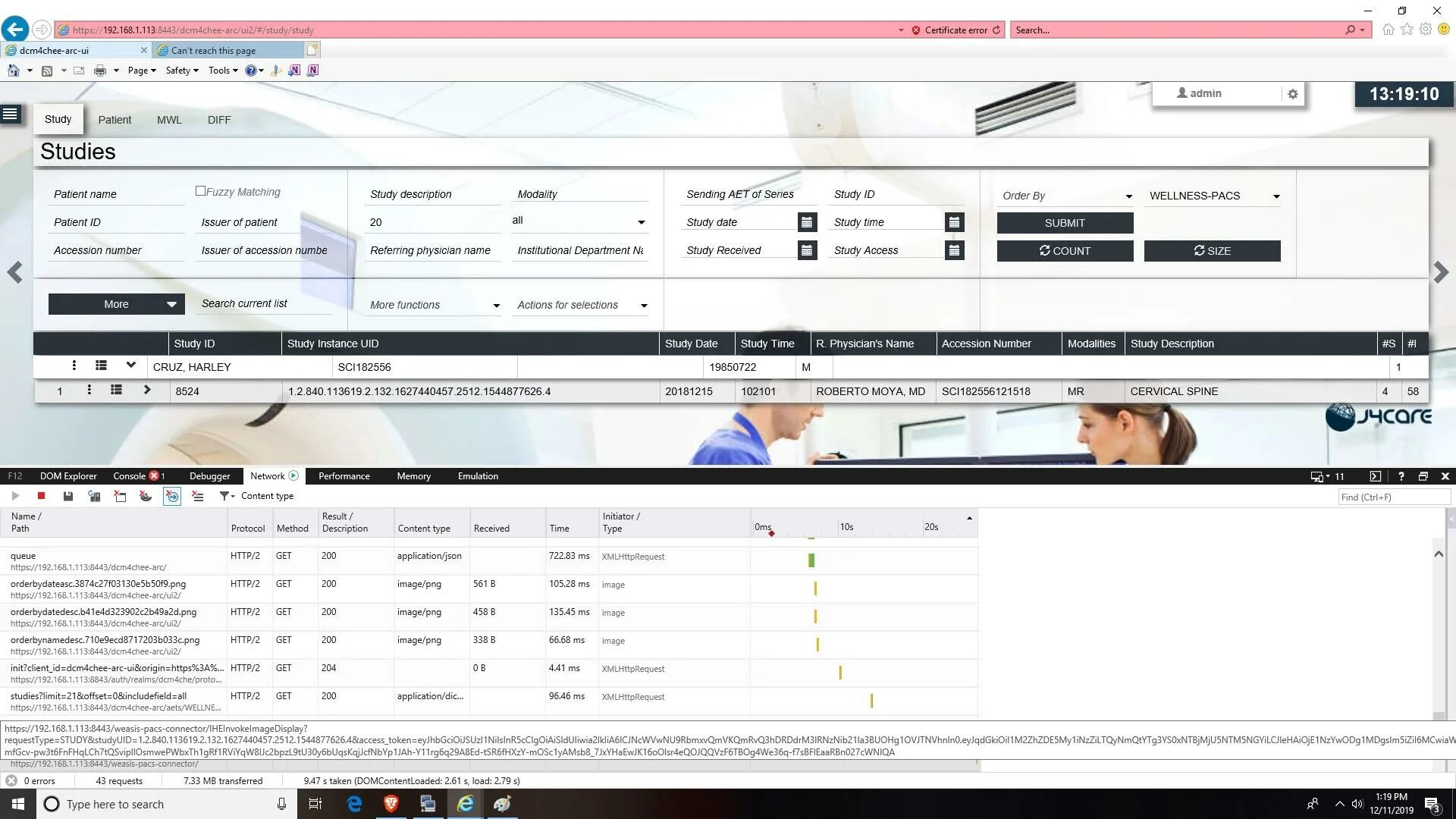Open WELLNESS-PACS AET dropdown
The image size is (1456, 819).
(1212, 196)
